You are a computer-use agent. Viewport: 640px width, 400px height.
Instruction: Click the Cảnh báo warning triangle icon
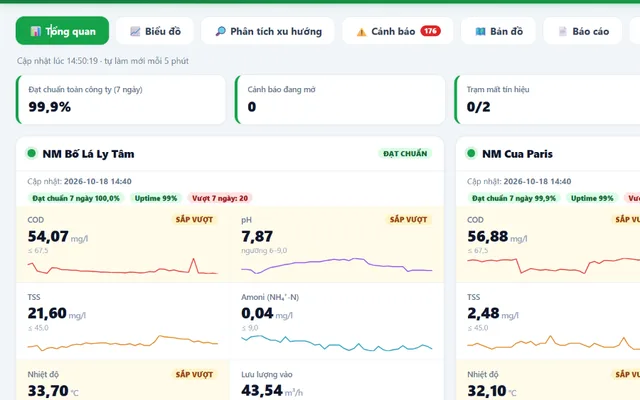click(361, 32)
